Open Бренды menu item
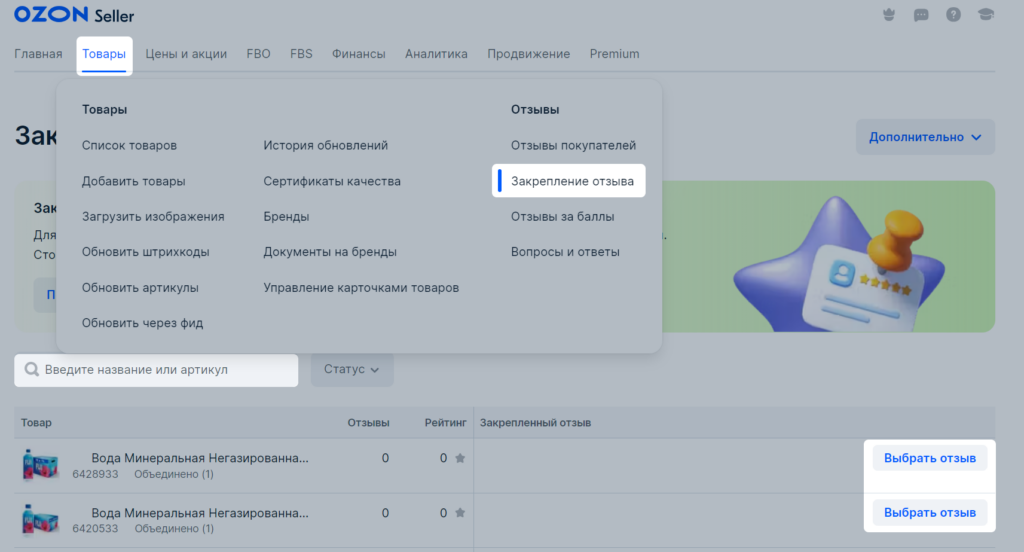The width and height of the screenshot is (1024, 552). click(x=286, y=217)
